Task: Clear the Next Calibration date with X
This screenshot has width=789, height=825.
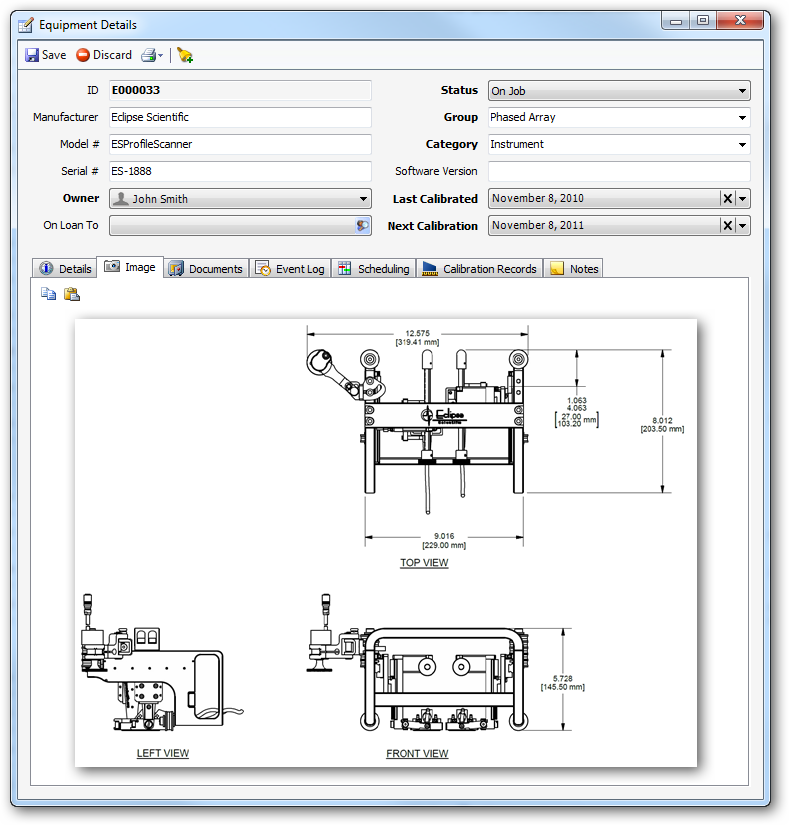Action: [x=727, y=226]
